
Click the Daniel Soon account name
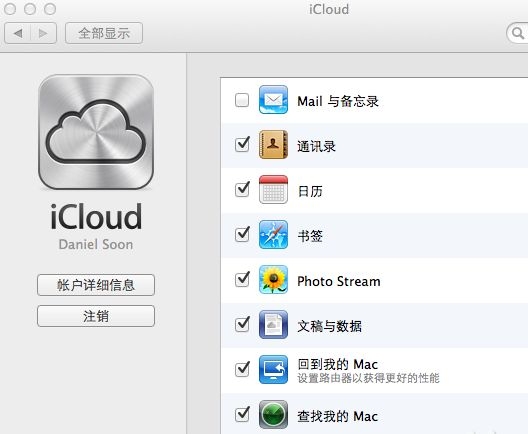pyautogui.click(x=96, y=244)
